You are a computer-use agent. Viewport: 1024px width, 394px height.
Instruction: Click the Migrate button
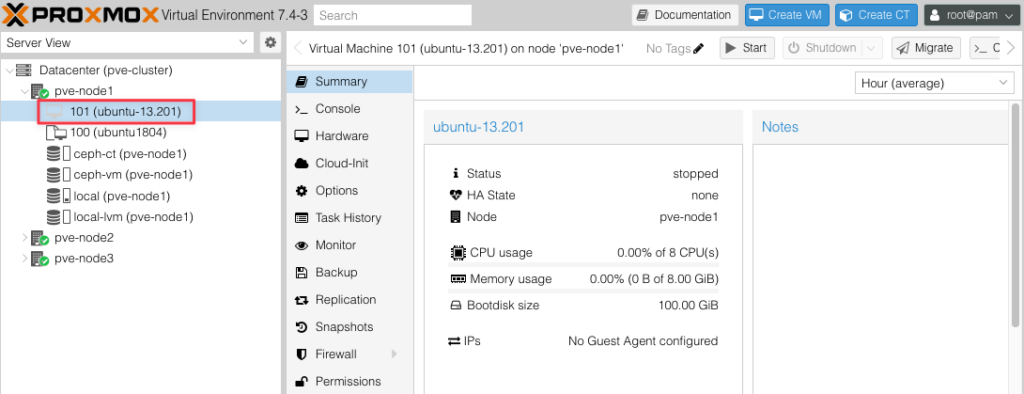(926, 48)
